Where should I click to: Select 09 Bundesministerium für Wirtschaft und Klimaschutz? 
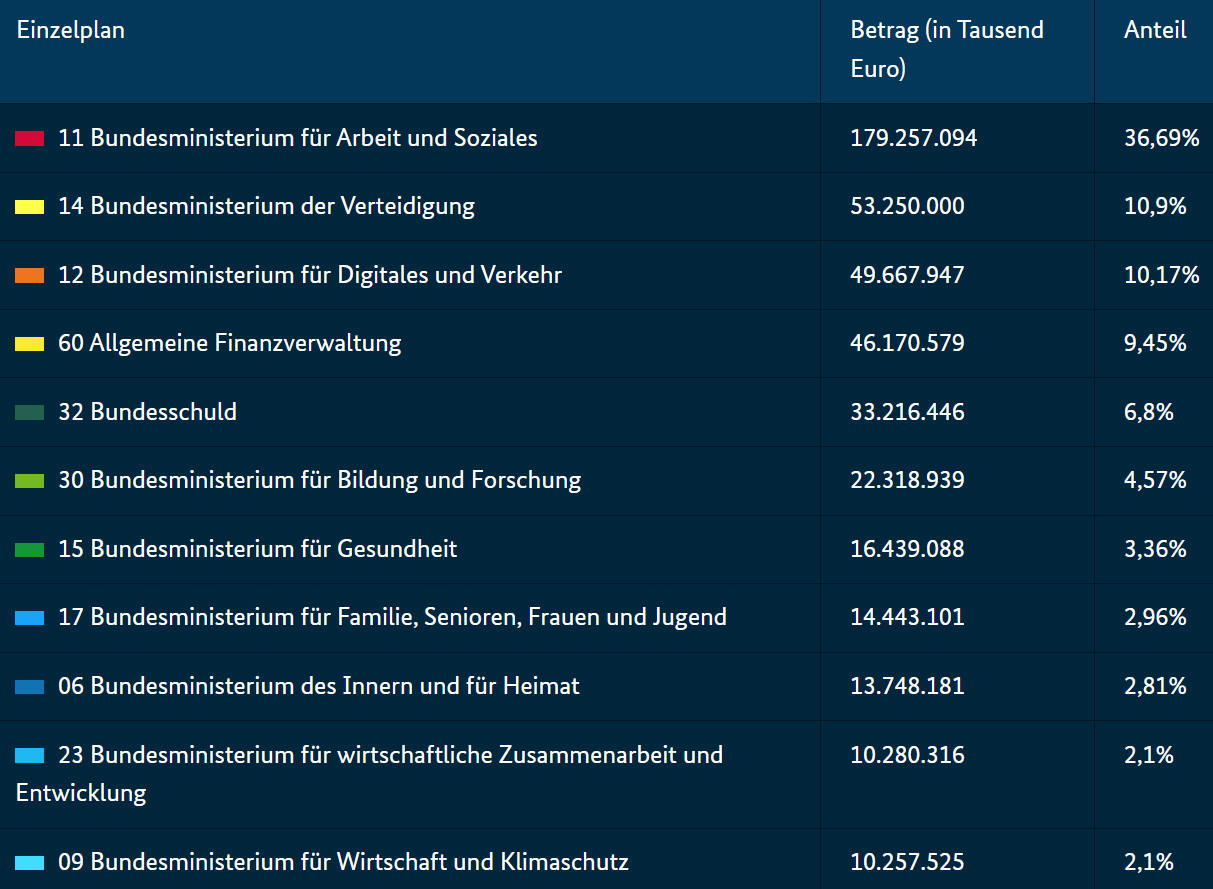click(x=343, y=861)
